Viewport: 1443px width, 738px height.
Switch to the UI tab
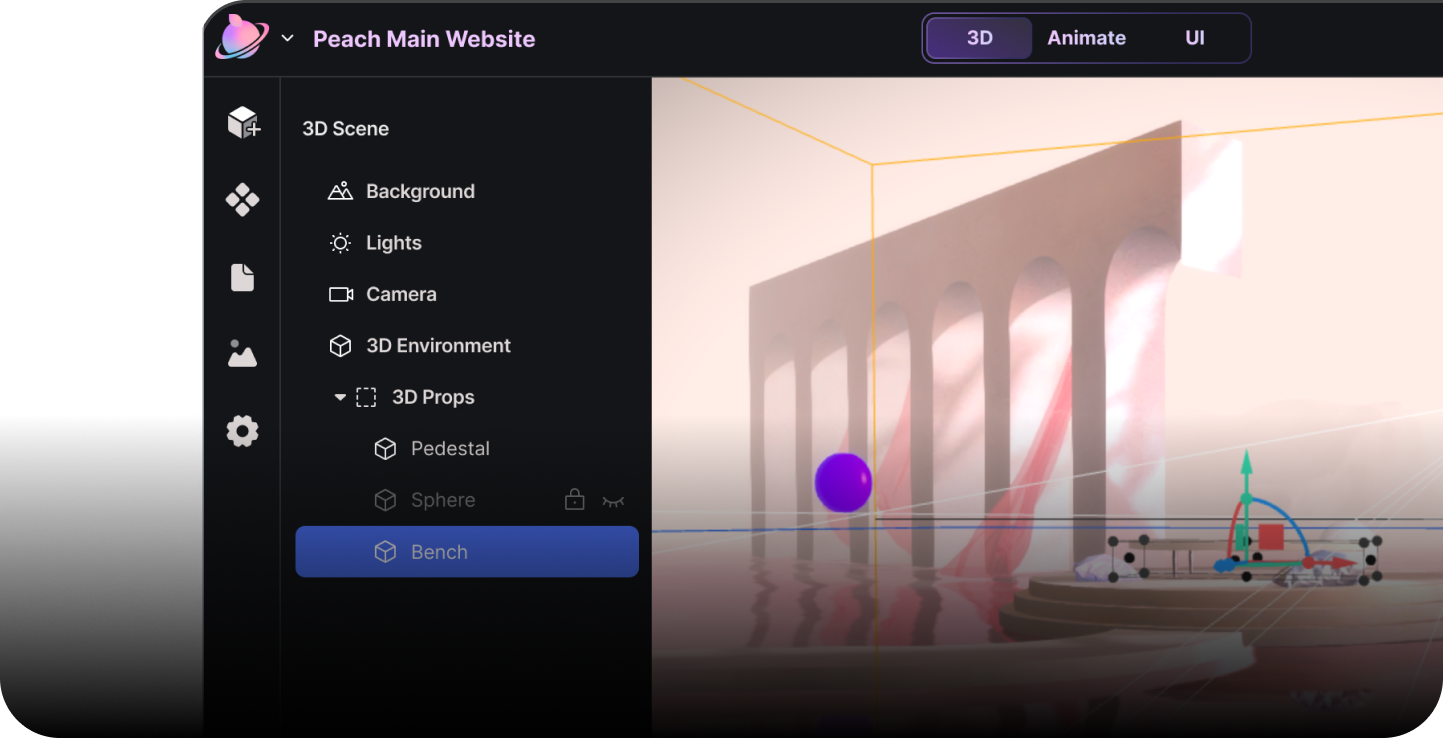click(x=1194, y=38)
